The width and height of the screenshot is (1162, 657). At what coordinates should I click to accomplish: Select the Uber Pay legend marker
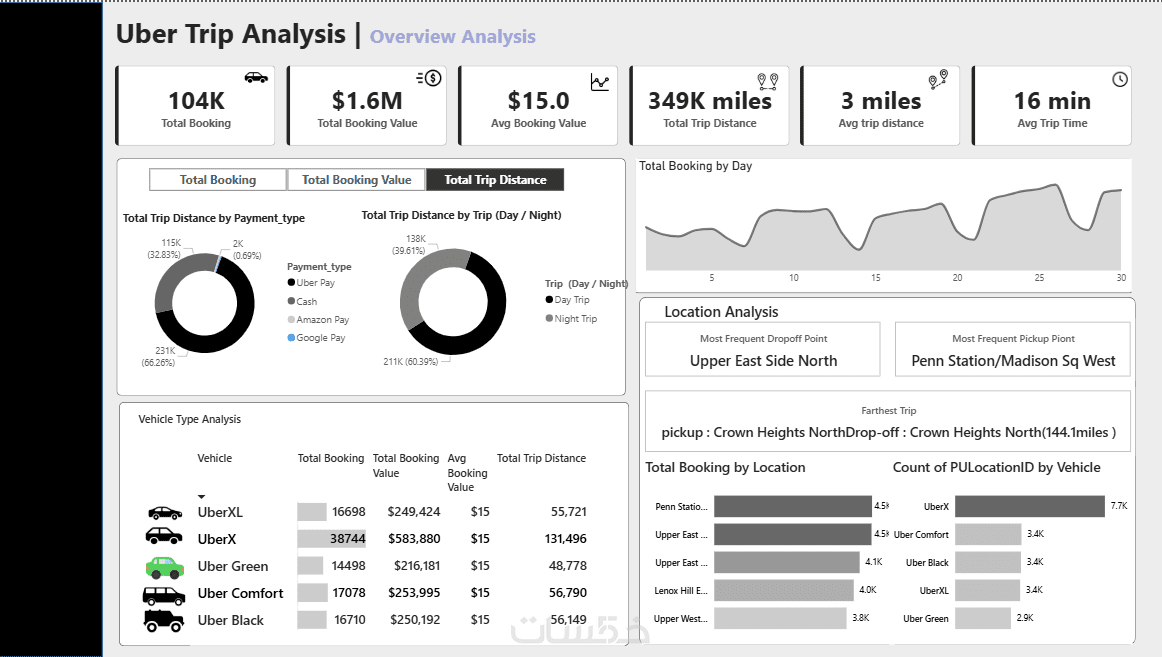(291, 282)
